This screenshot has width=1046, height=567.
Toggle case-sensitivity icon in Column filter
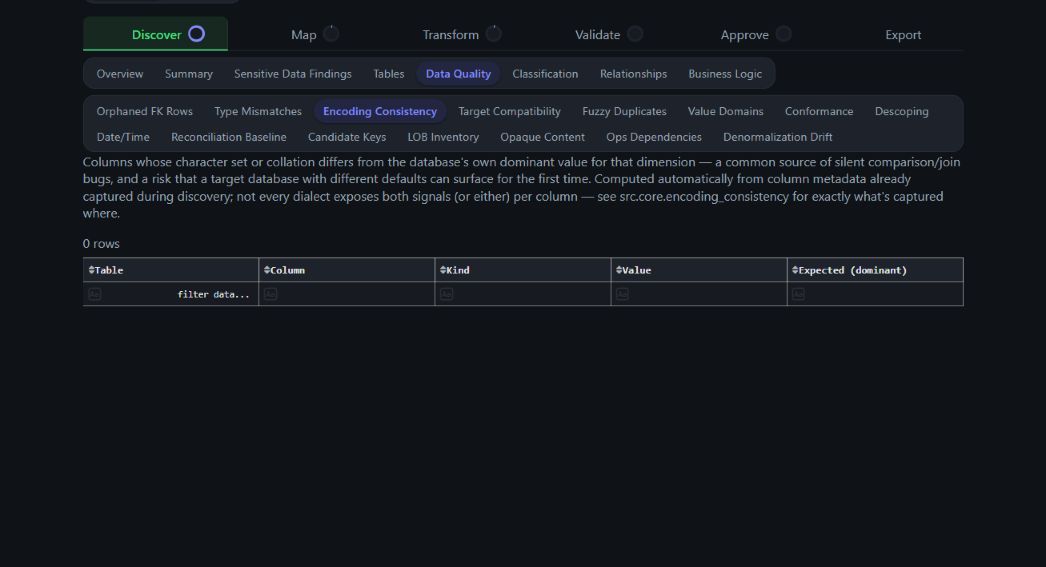coord(270,294)
